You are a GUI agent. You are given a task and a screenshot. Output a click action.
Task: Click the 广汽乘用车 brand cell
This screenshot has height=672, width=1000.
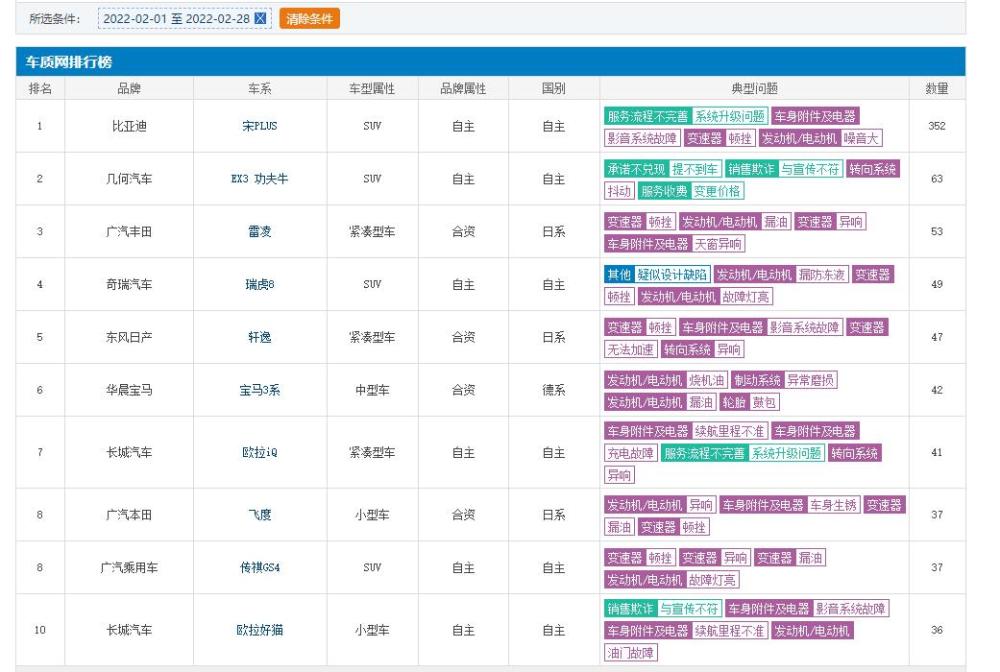pyautogui.click(x=129, y=567)
